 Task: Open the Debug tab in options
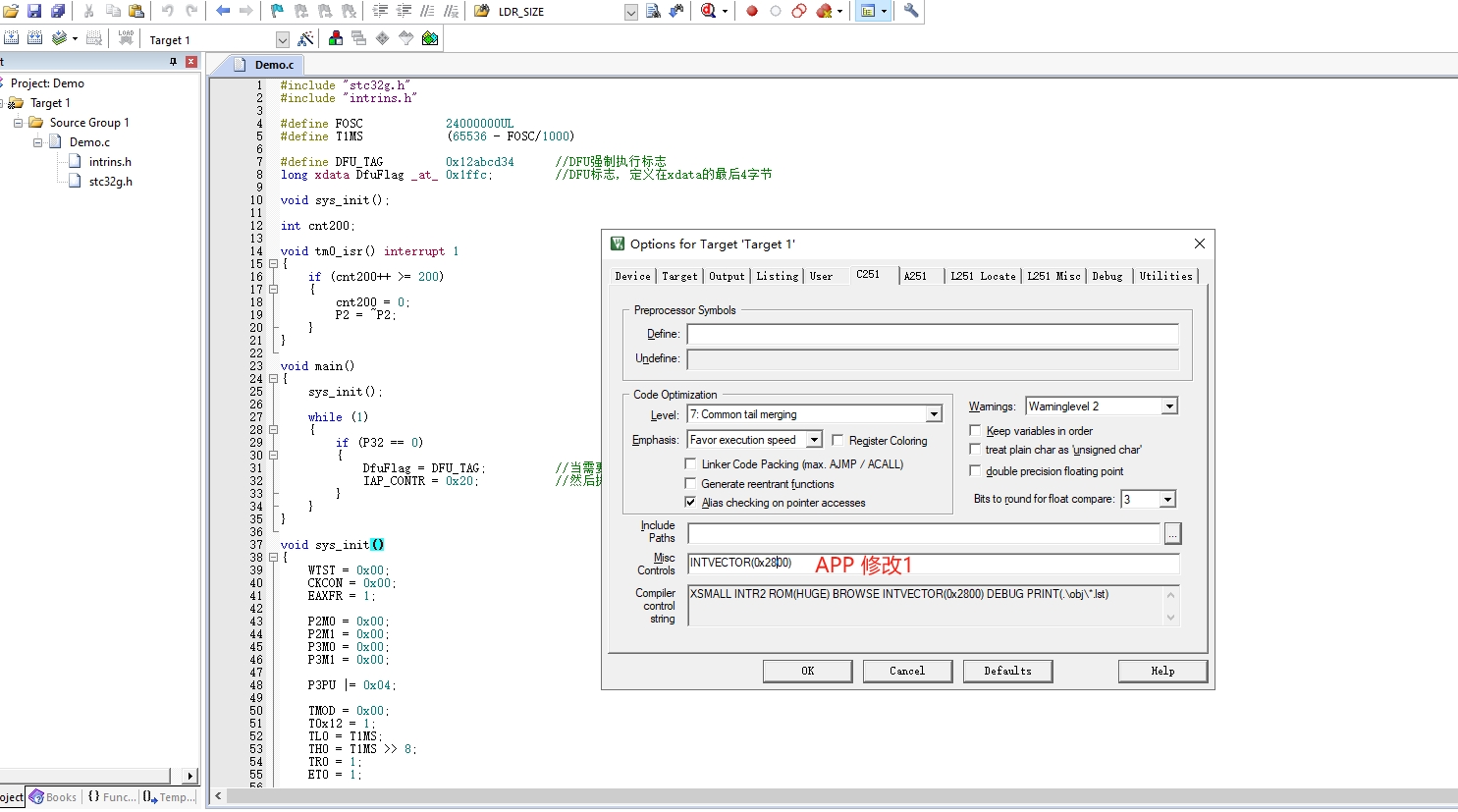coord(1107,277)
